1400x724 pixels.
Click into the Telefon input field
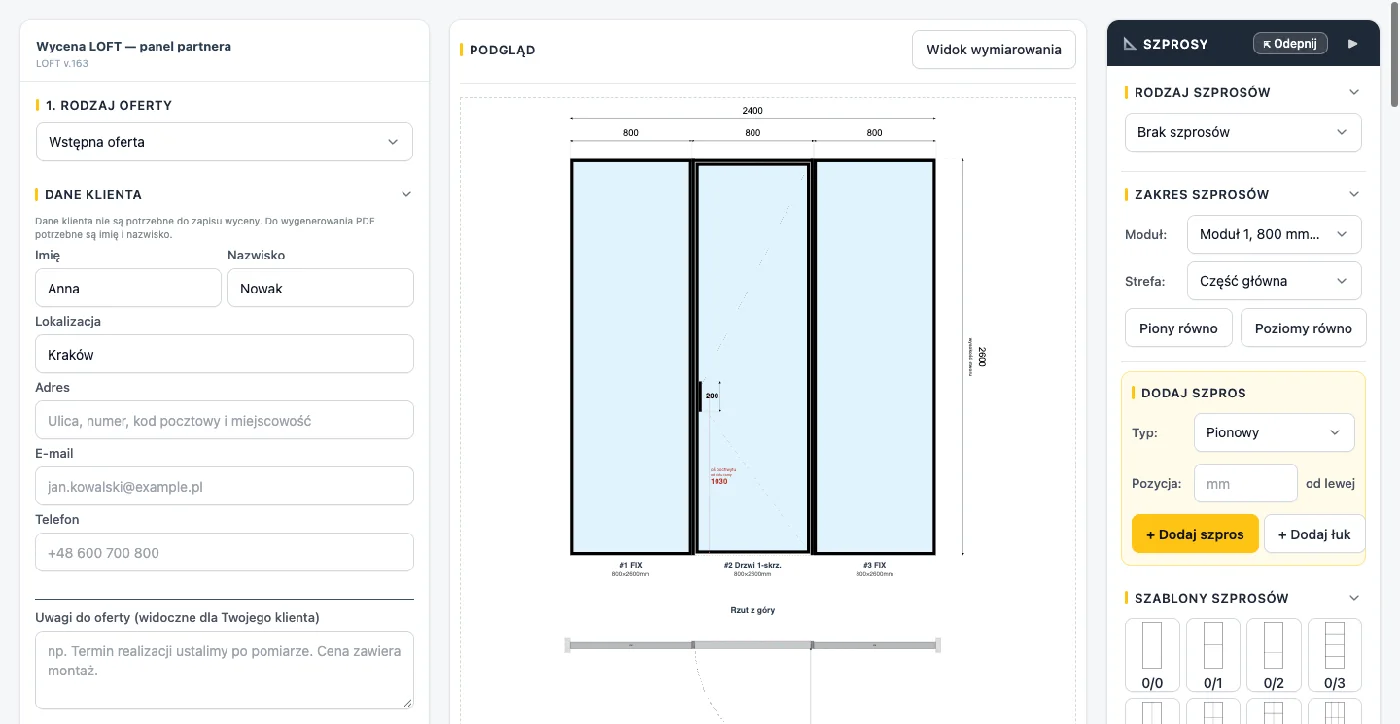click(224, 552)
